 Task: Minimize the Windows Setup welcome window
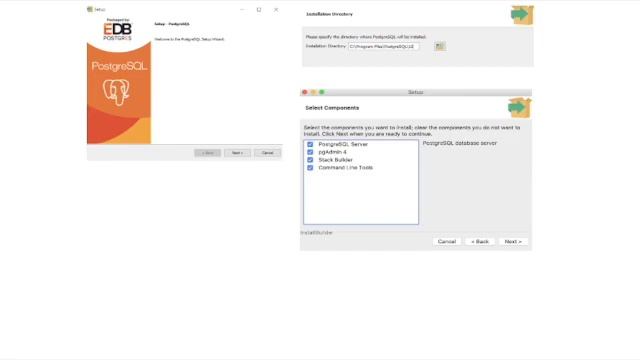242,9
